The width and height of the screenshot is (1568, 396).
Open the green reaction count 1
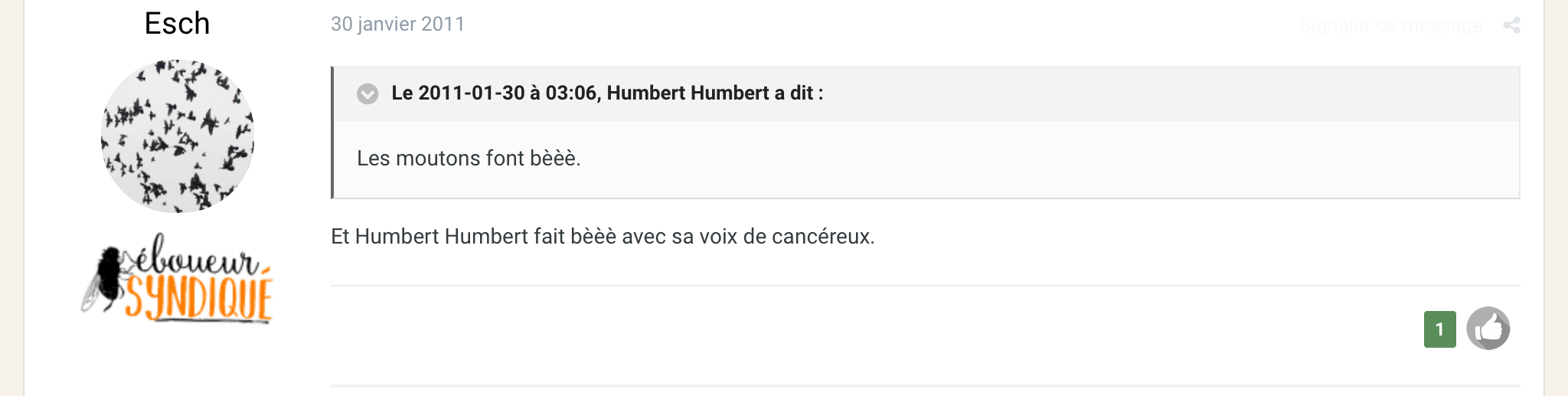point(1439,329)
